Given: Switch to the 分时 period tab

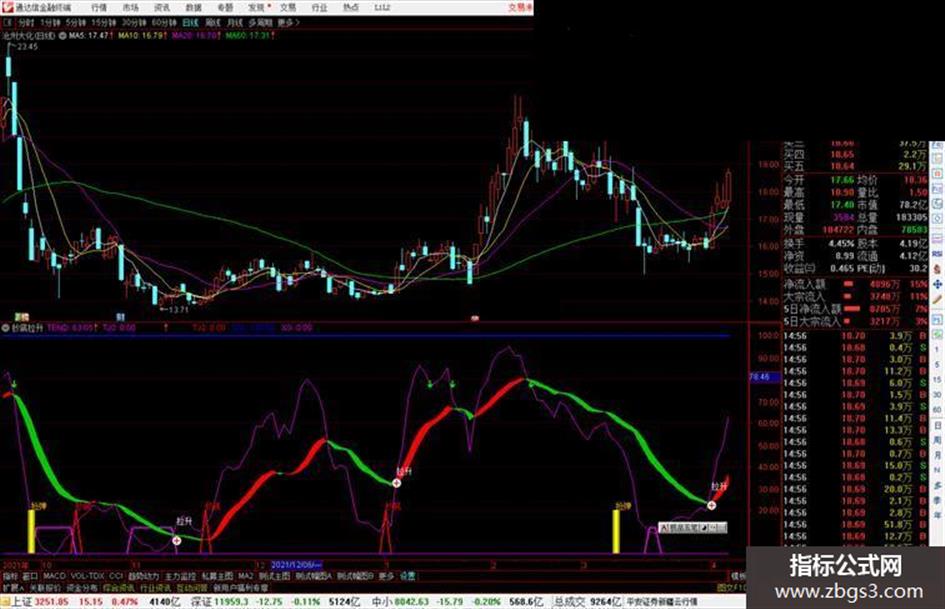Looking at the screenshot, I should (x=25, y=23).
